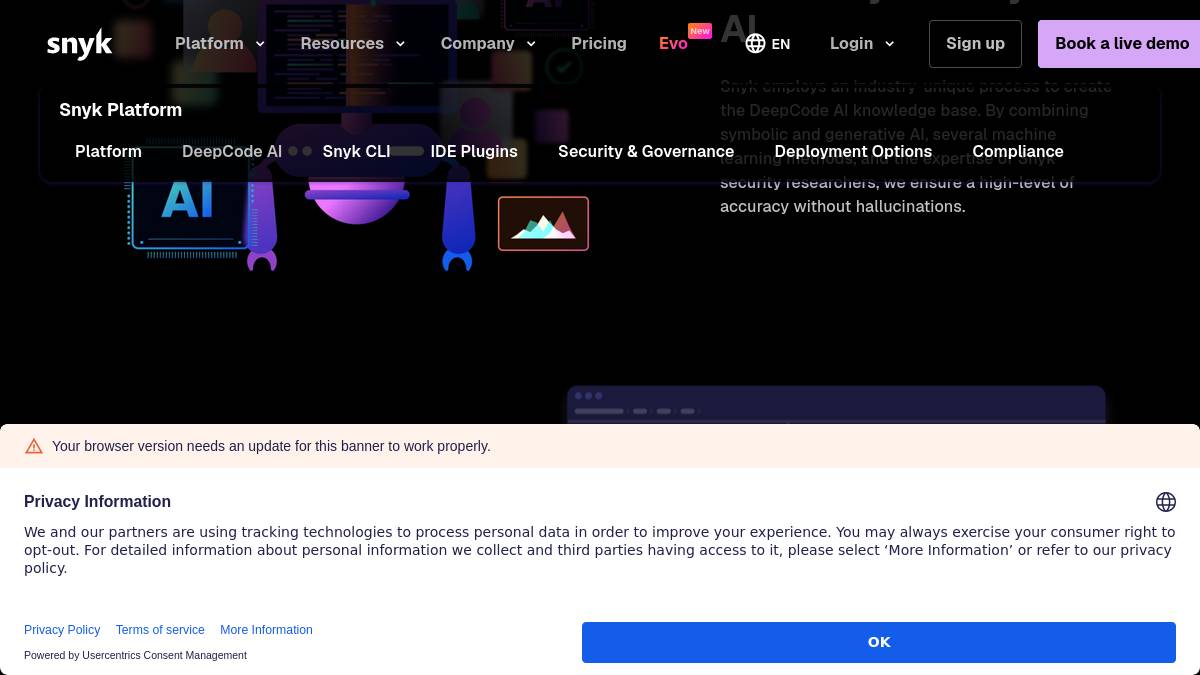This screenshot has width=1200, height=675.
Task: Click the globe language icon beside EN
Action: 755,44
